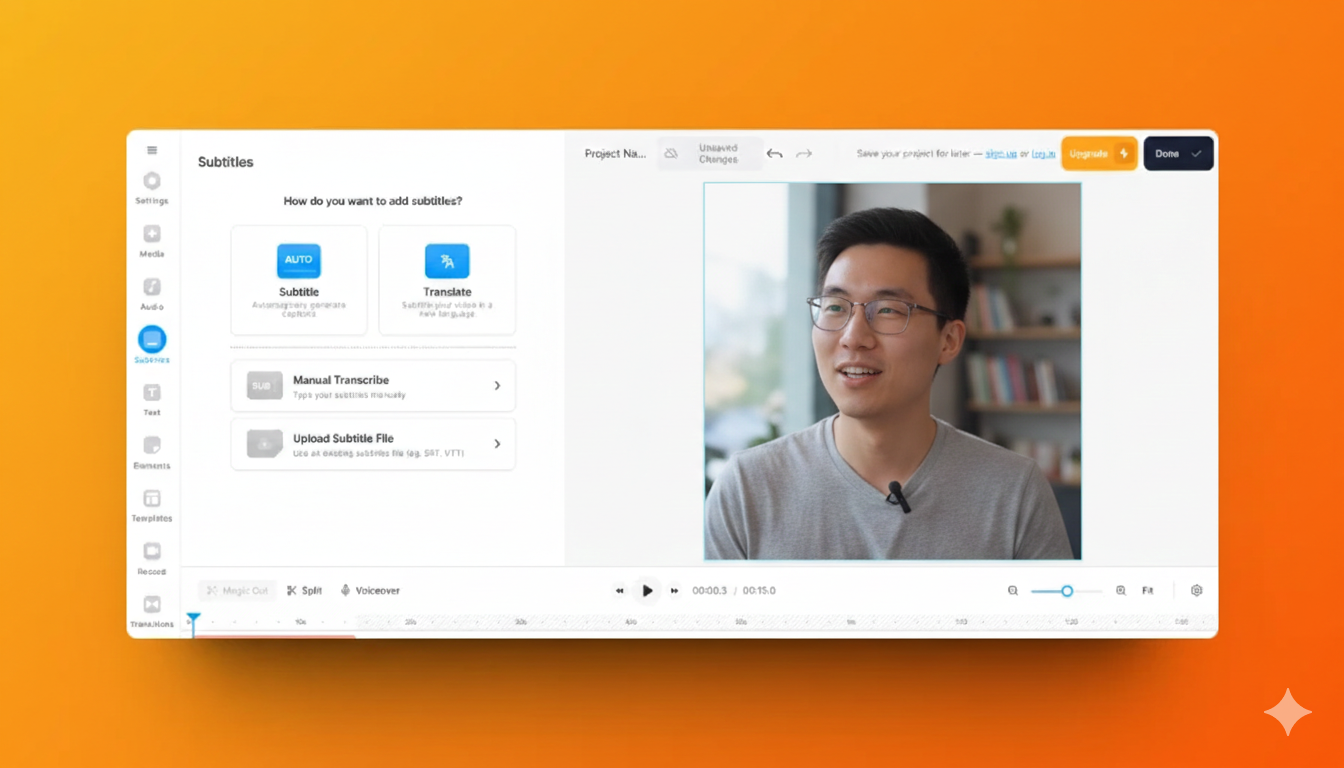Screen dimensions: 1344x768
Task: Choose the Auto Subtitle option card
Action: pyautogui.click(x=299, y=280)
